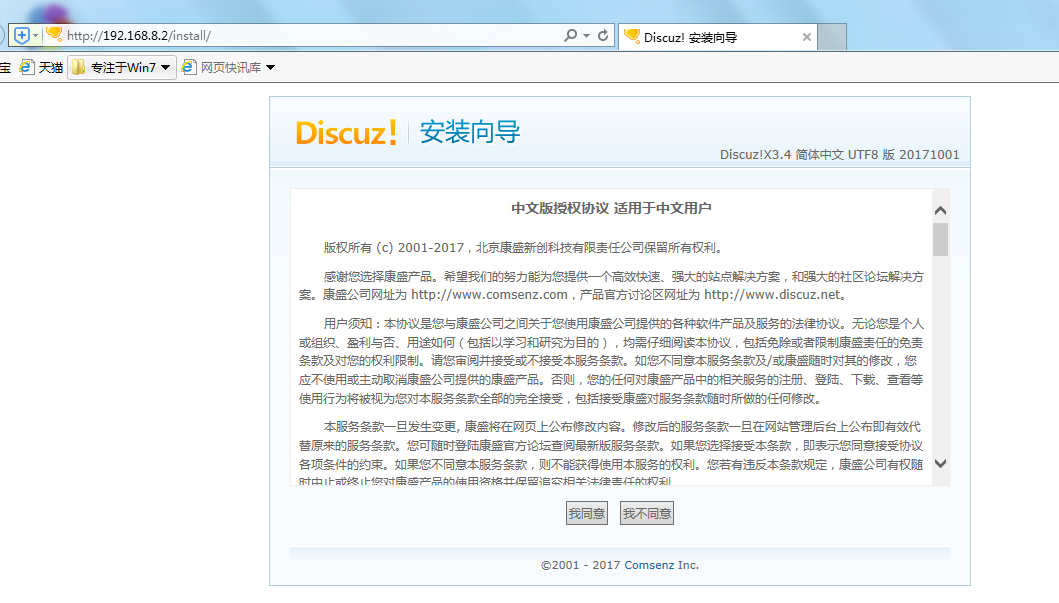Expand the 专注于Win7 dropdown arrow
The width and height of the screenshot is (1059, 603).
tap(165, 68)
